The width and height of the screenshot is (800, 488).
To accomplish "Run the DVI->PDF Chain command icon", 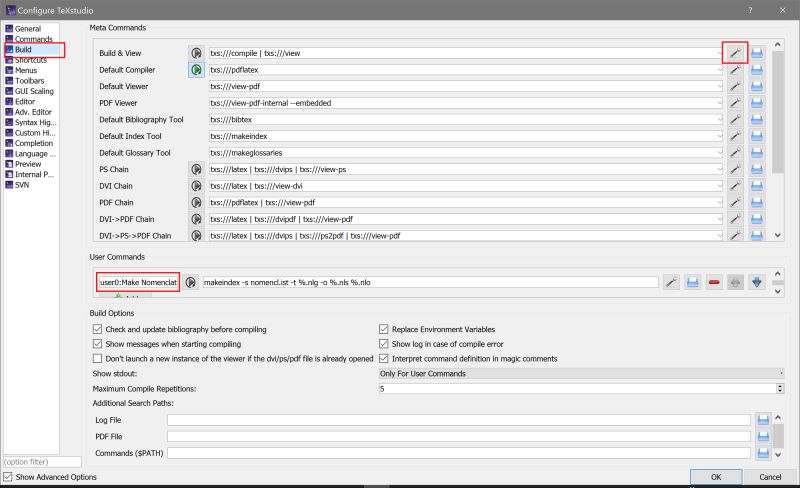I will click(x=196, y=219).
